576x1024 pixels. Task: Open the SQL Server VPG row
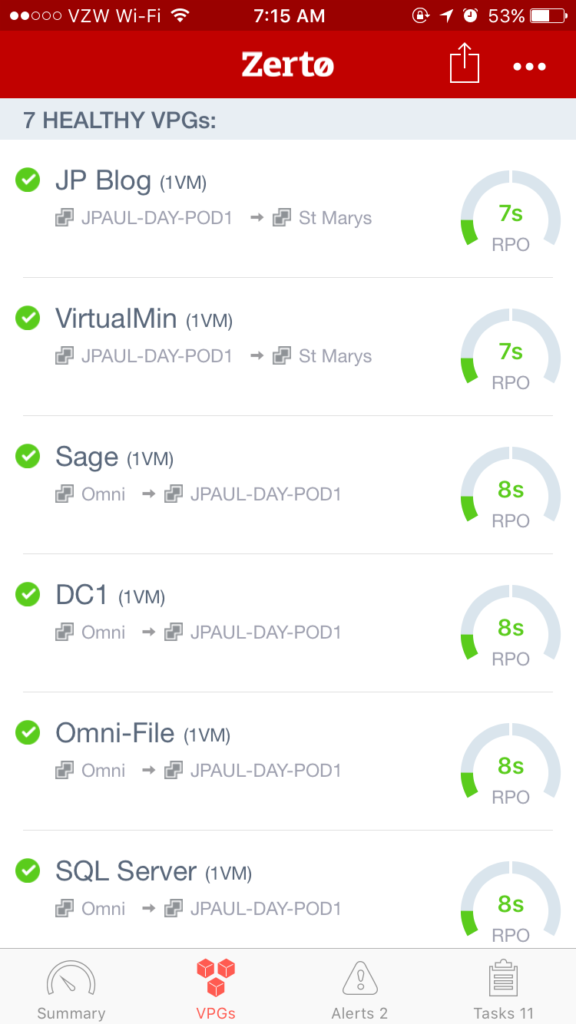pos(288,890)
